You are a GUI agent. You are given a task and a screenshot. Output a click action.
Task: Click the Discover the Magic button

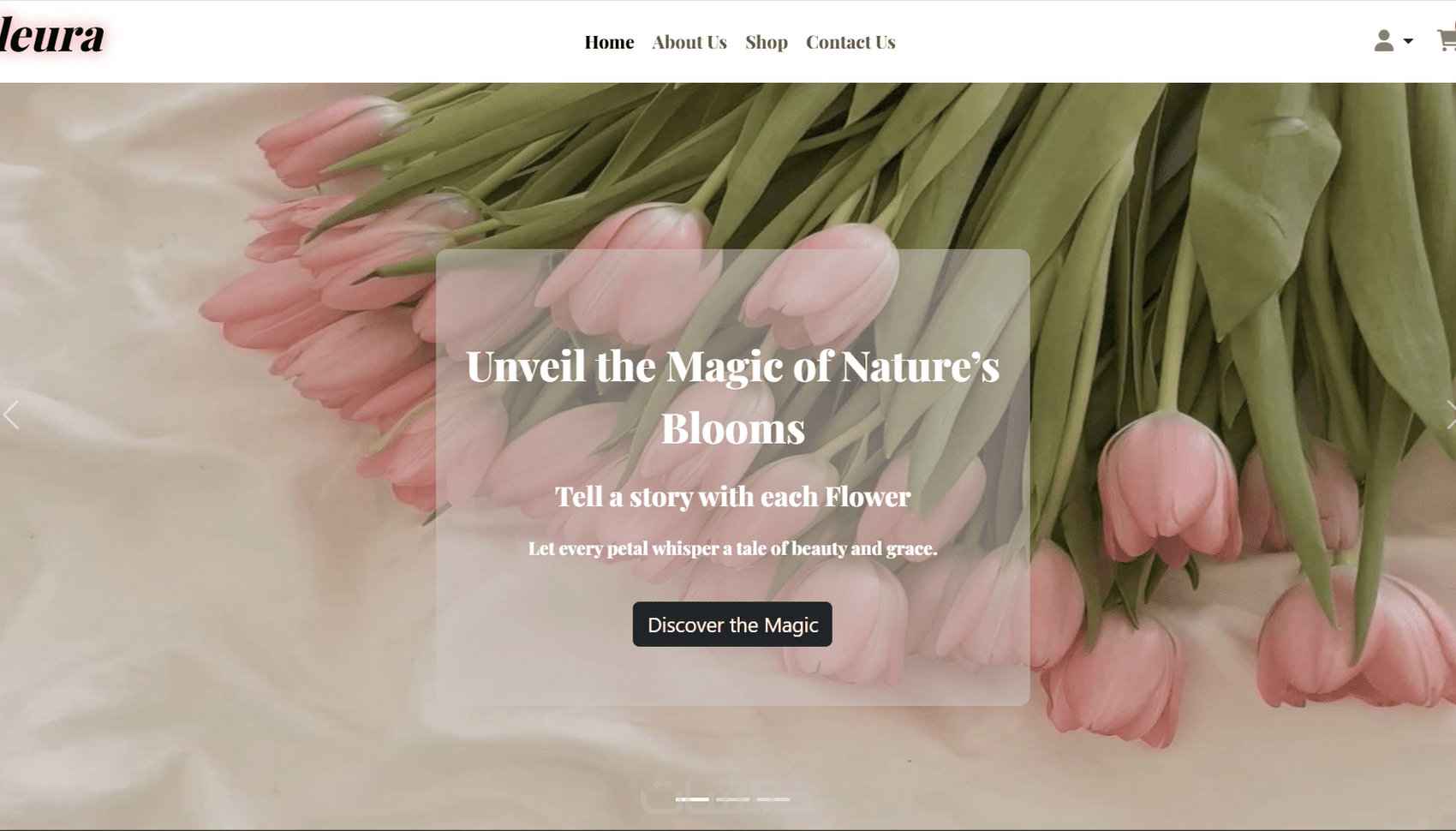click(732, 625)
